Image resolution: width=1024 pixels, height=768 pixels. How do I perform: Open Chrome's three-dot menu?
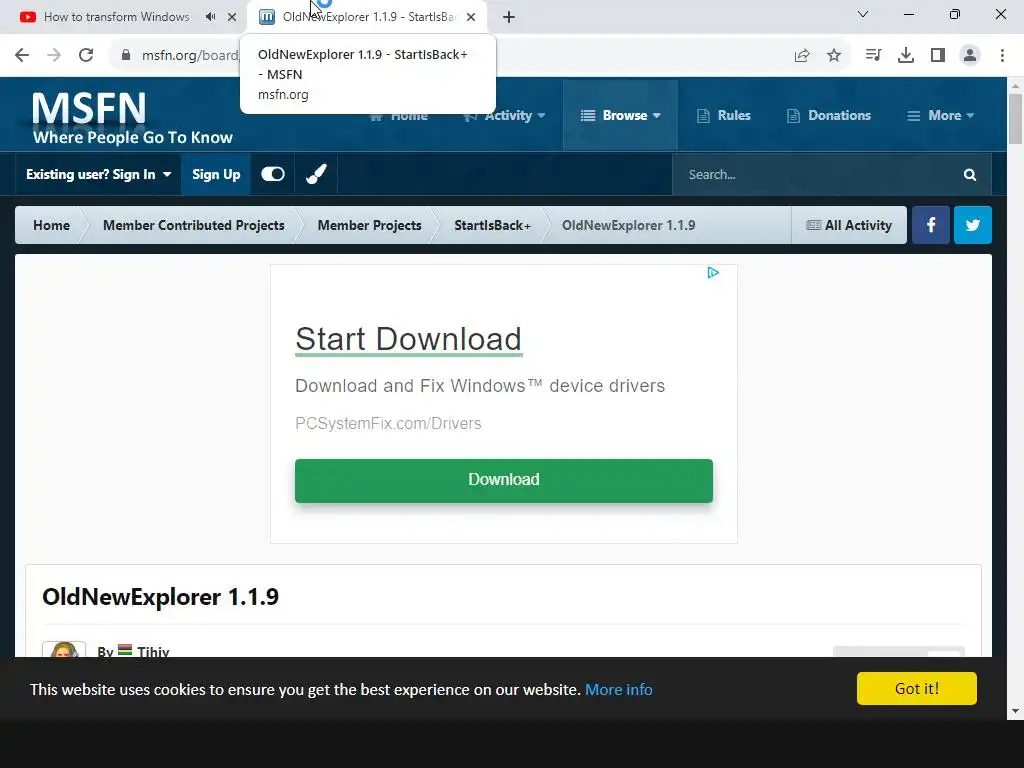1002,56
